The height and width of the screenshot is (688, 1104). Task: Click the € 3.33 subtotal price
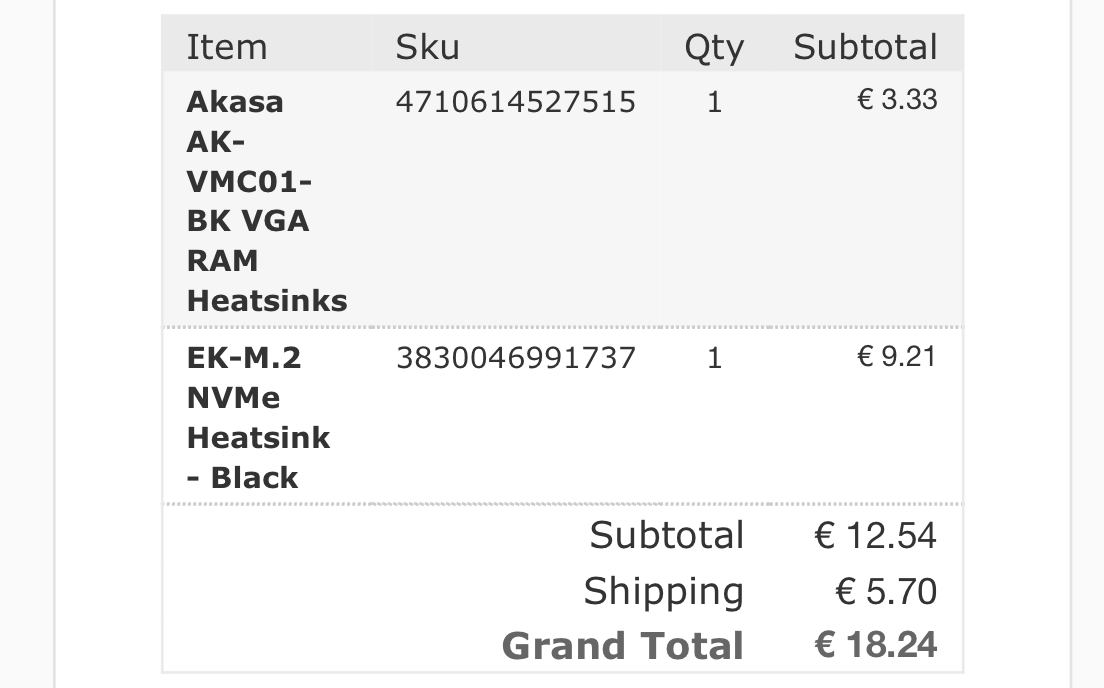coord(897,99)
